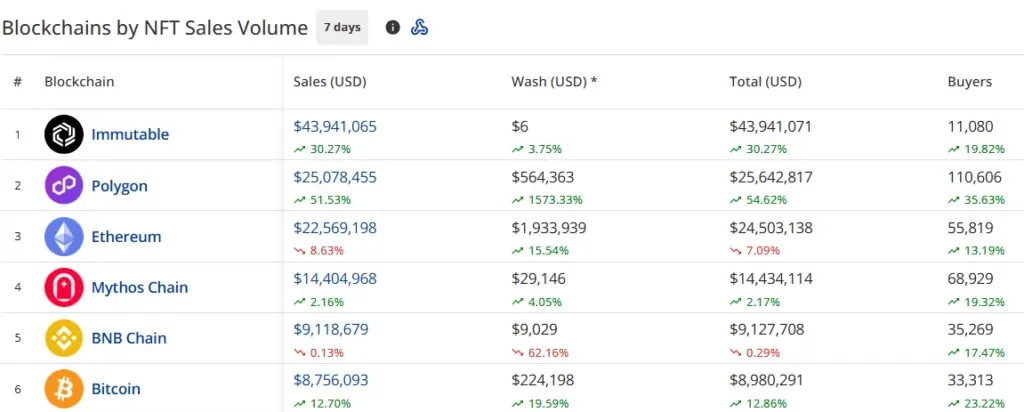1024x412 pixels.
Task: Sort table by Buyers column header
Action: 970,82
